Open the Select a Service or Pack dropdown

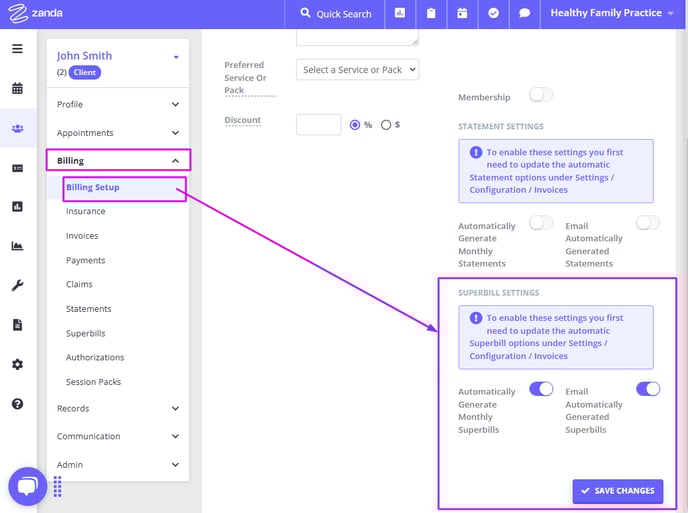pos(357,70)
